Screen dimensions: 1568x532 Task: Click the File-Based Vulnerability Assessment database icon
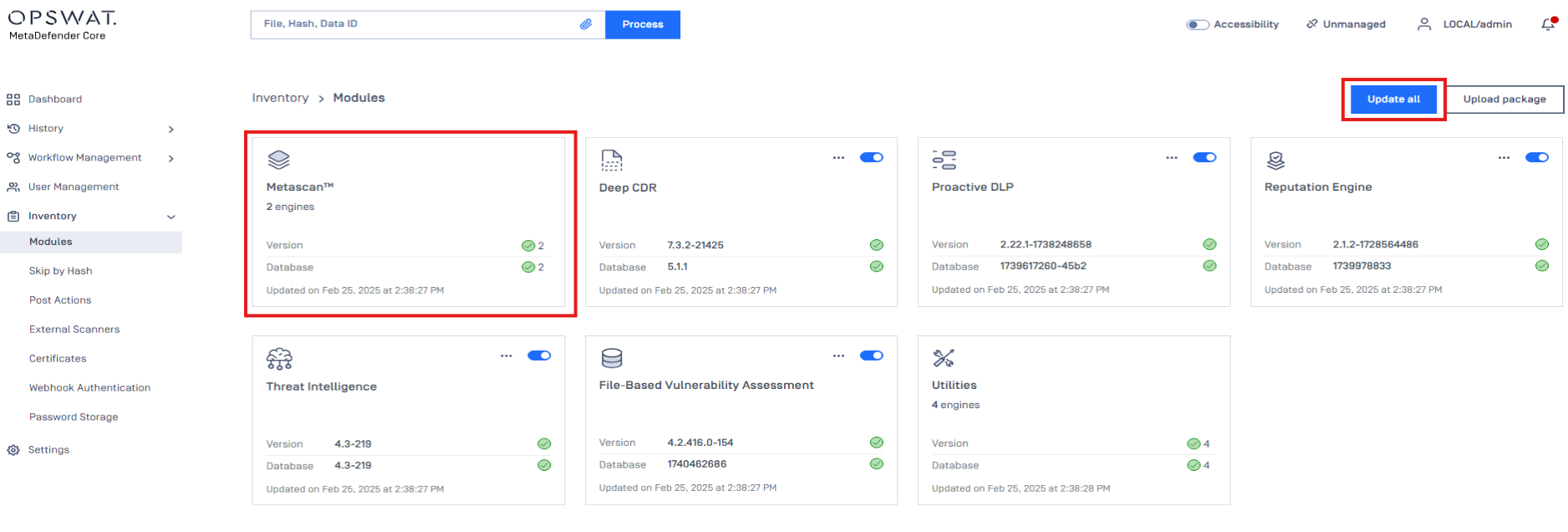612,358
